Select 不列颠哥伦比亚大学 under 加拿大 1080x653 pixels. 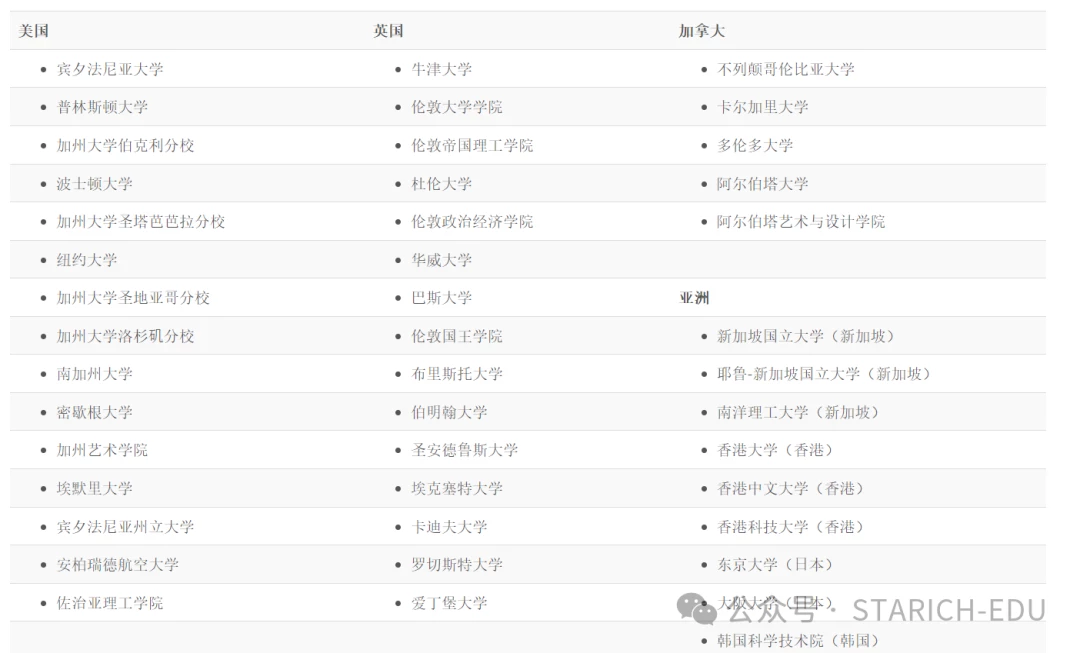(786, 70)
